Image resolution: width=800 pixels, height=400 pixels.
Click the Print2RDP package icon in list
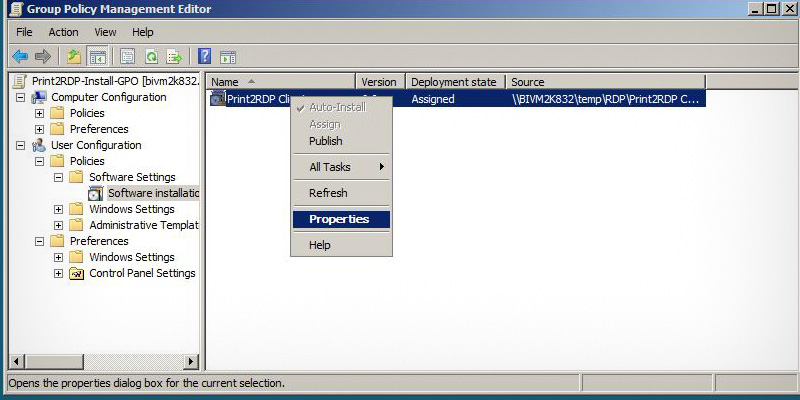coord(217,99)
